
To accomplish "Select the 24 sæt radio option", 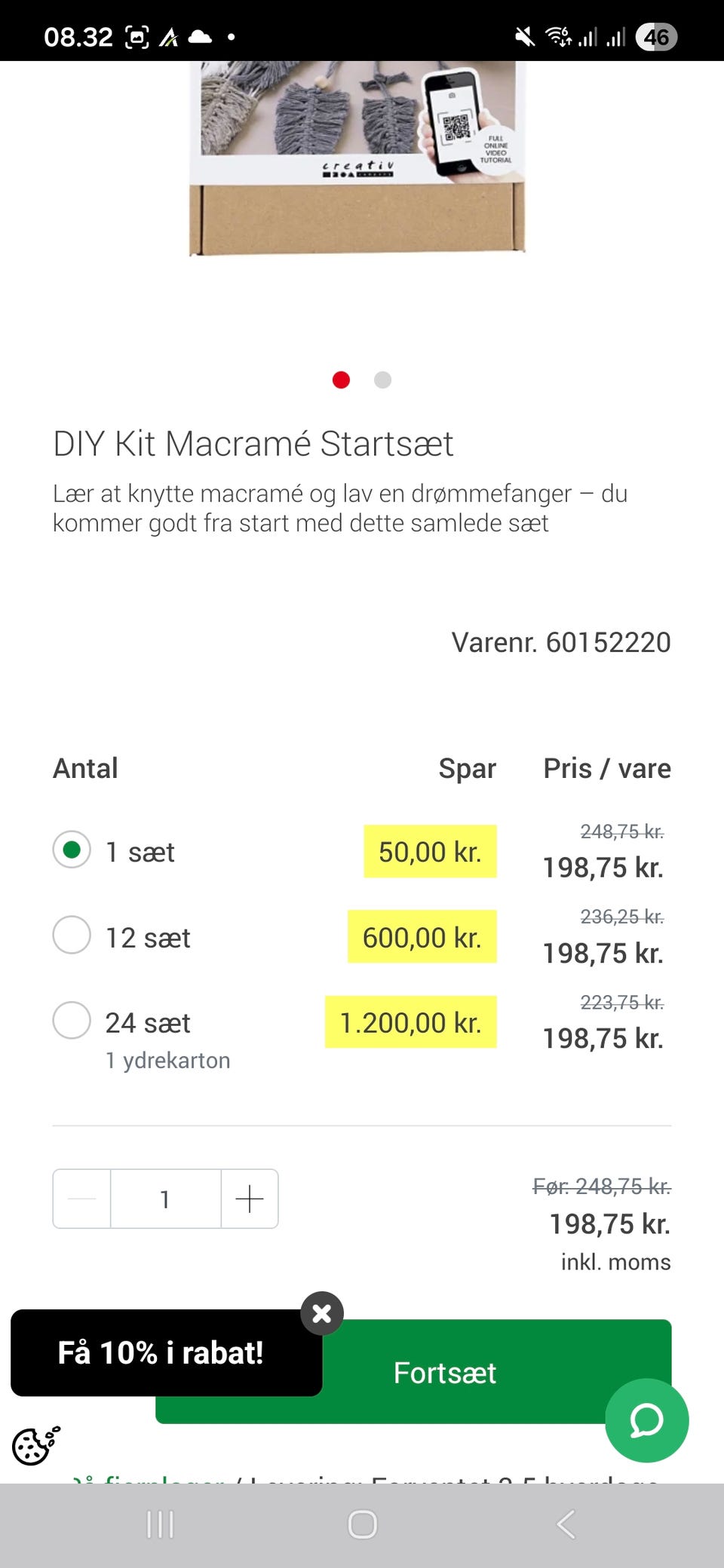I will click(72, 1021).
